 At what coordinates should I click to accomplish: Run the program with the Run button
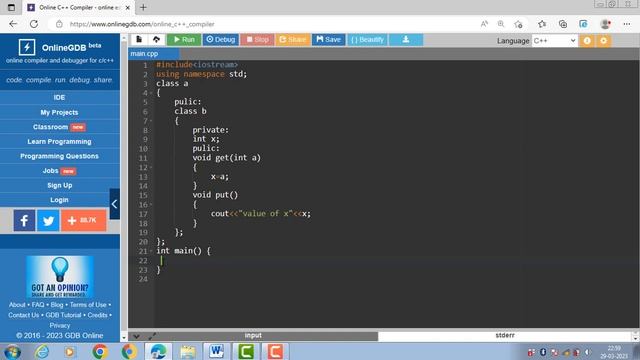(184, 40)
